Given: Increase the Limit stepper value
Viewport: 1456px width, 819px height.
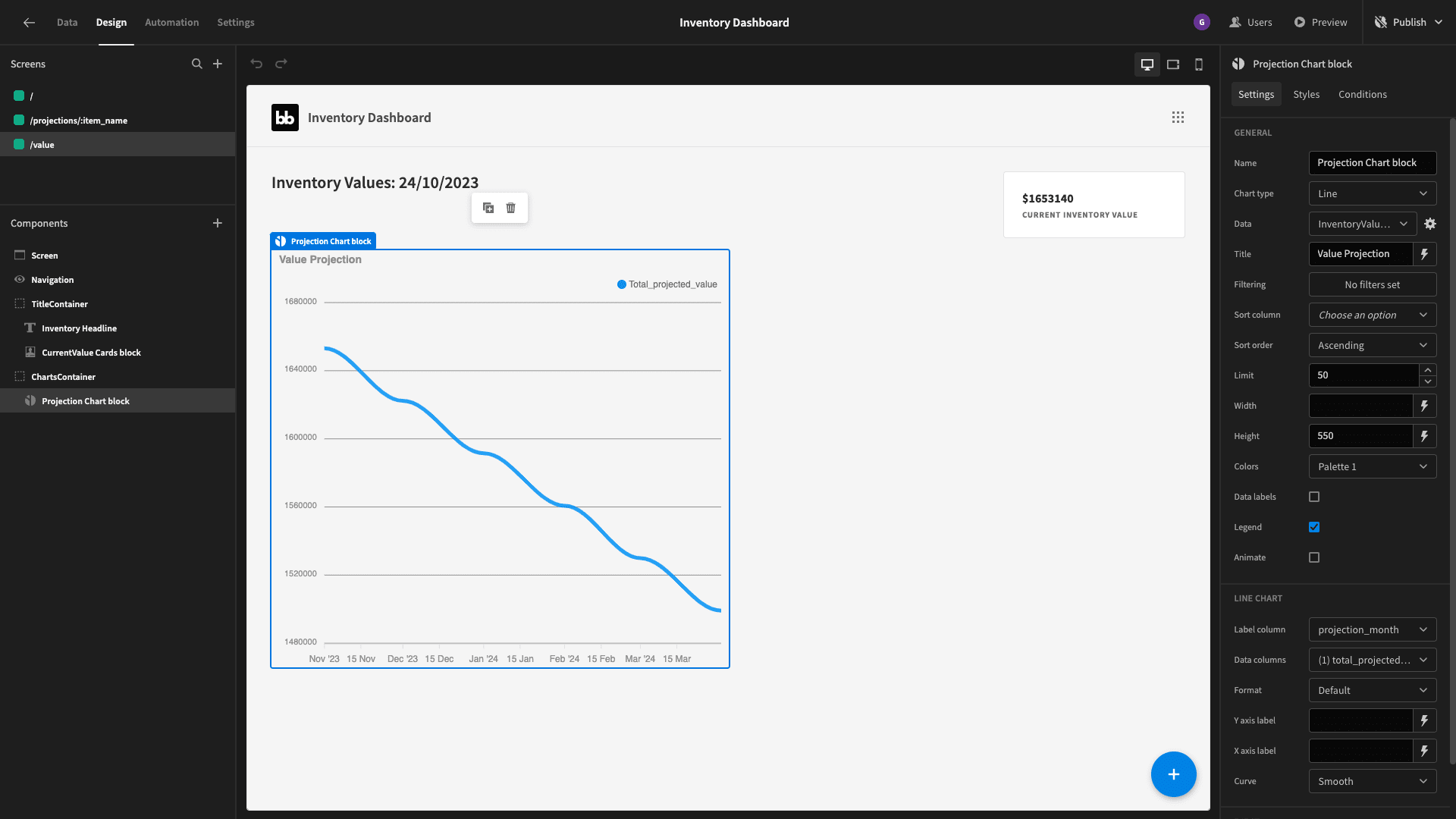Looking at the screenshot, I should pyautogui.click(x=1428, y=370).
